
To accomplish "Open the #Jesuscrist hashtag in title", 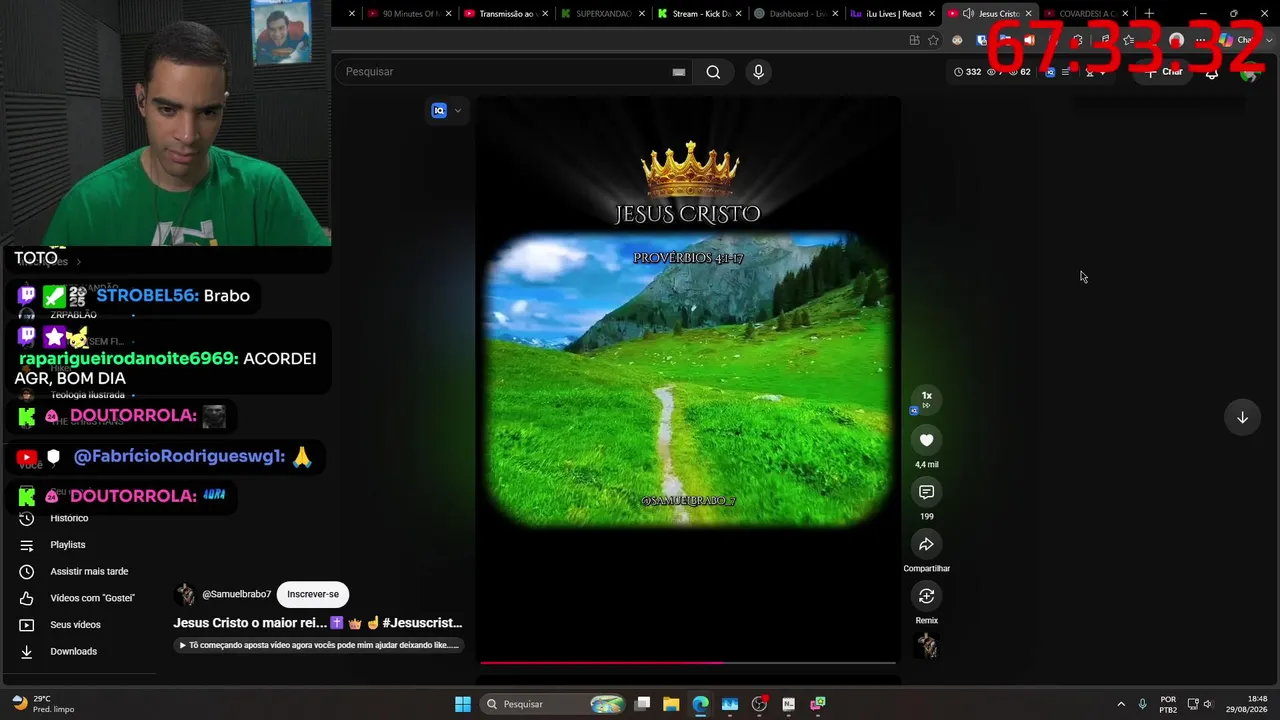I will point(422,623).
